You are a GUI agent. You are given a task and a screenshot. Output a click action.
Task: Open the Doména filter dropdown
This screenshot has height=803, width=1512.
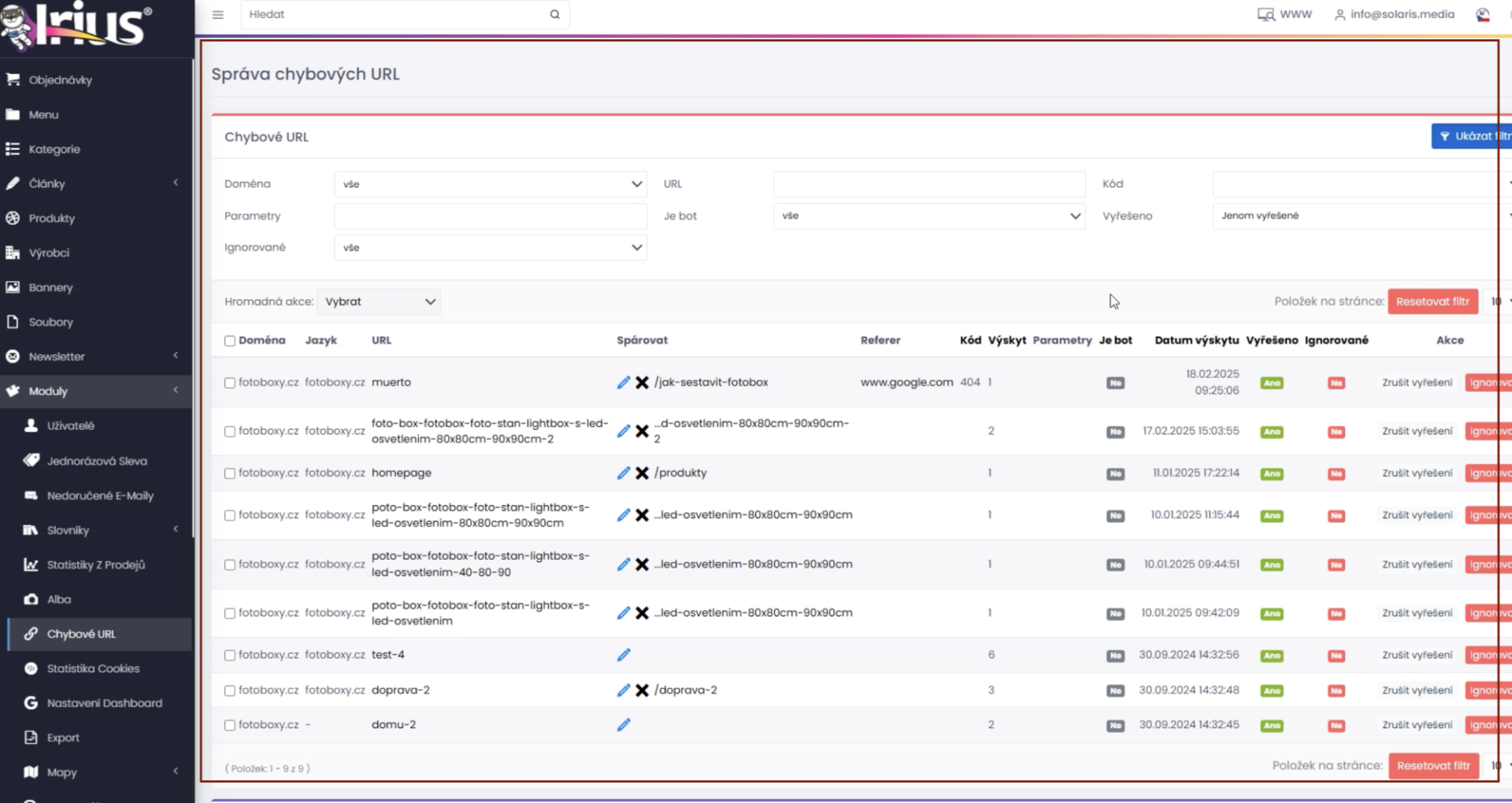490,184
